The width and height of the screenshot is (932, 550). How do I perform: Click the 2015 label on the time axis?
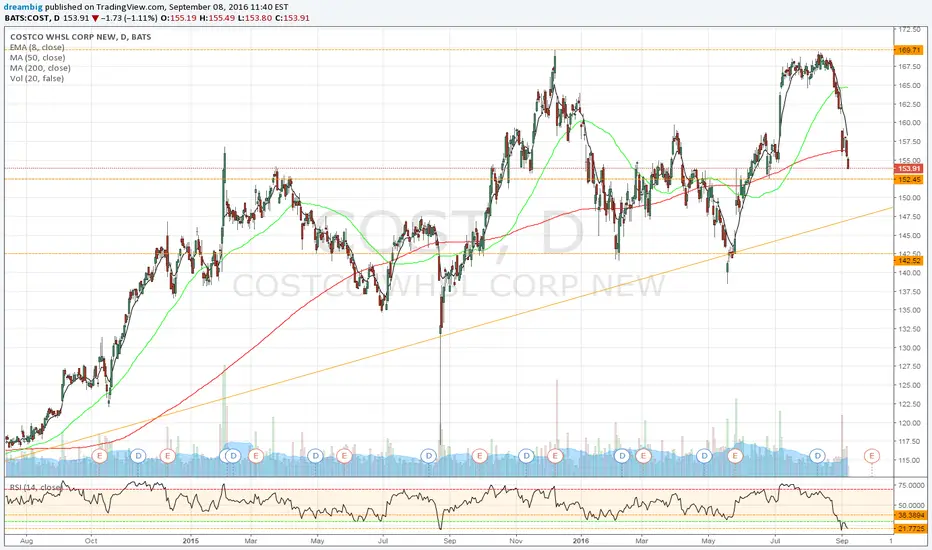[x=191, y=541]
